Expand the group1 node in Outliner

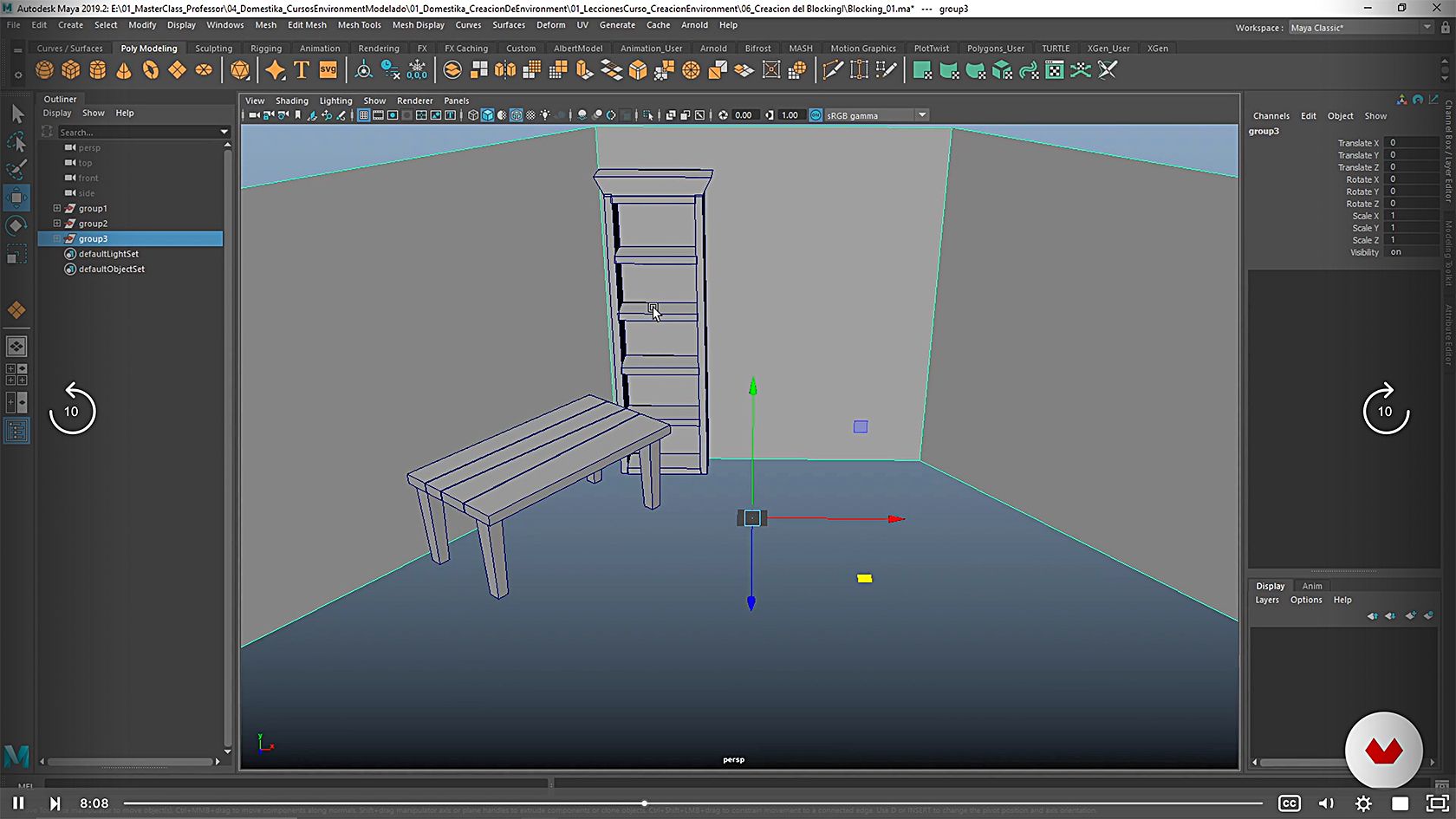57,208
